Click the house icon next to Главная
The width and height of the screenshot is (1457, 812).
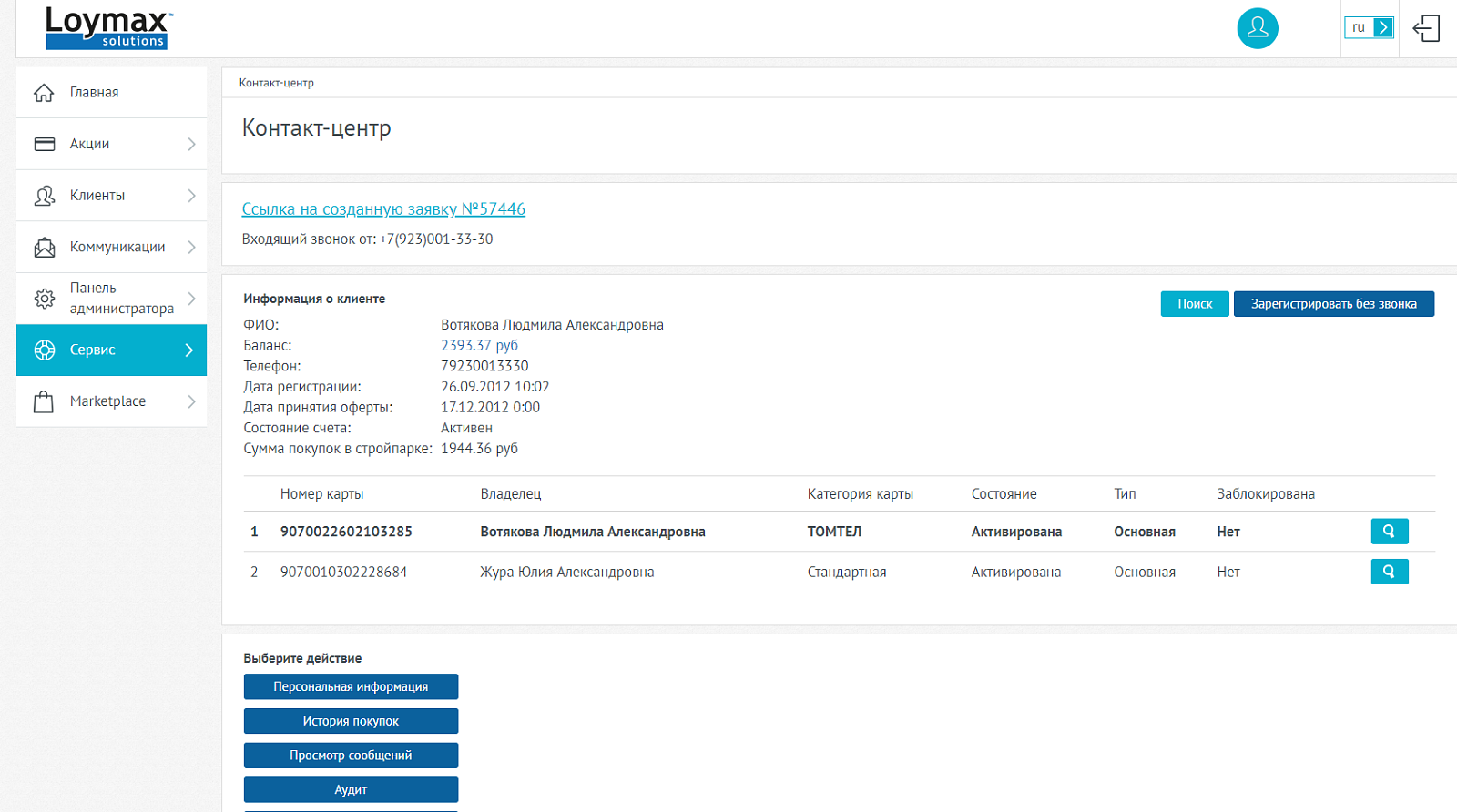tap(44, 93)
